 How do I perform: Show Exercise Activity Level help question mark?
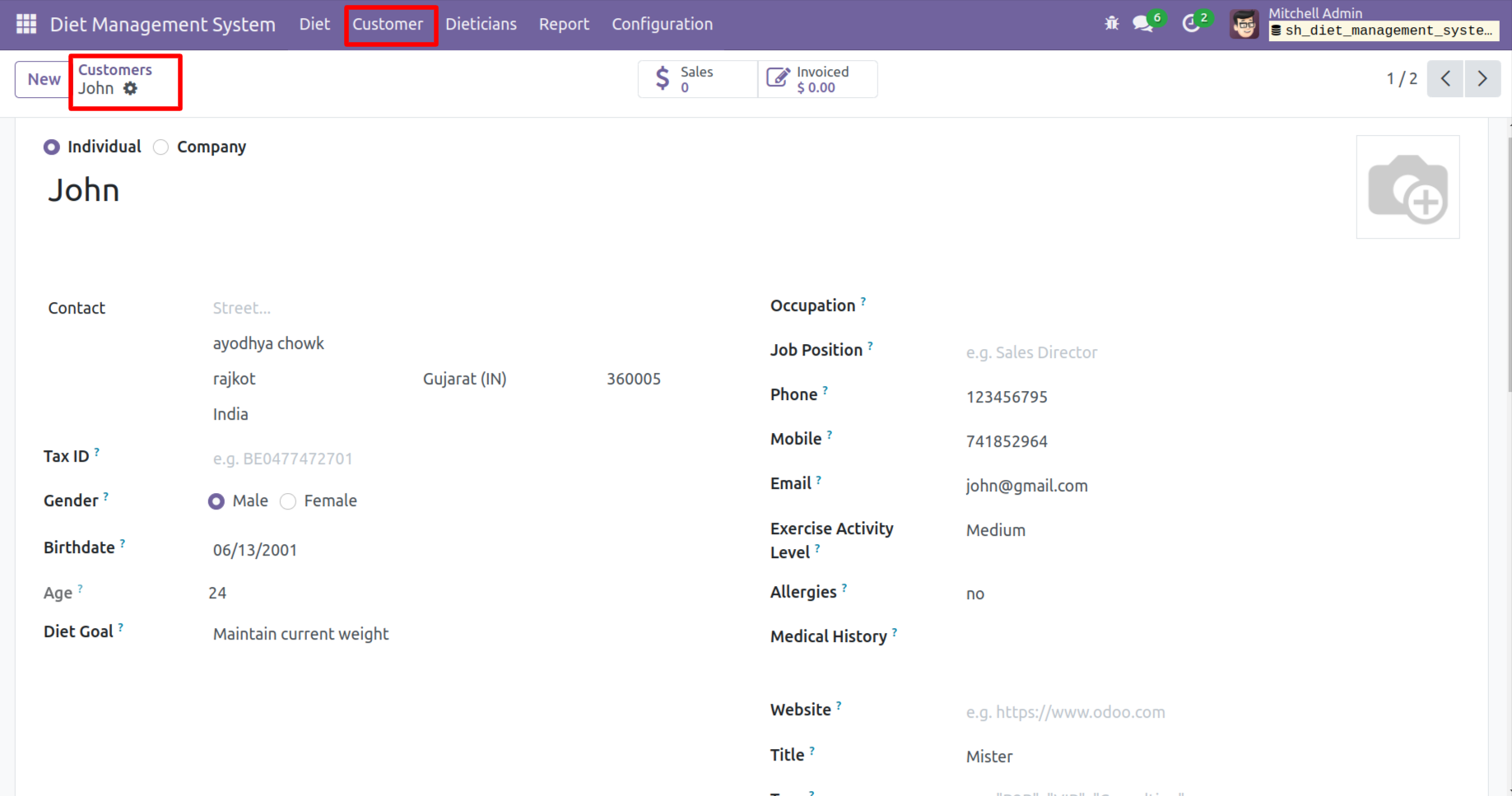click(817, 548)
